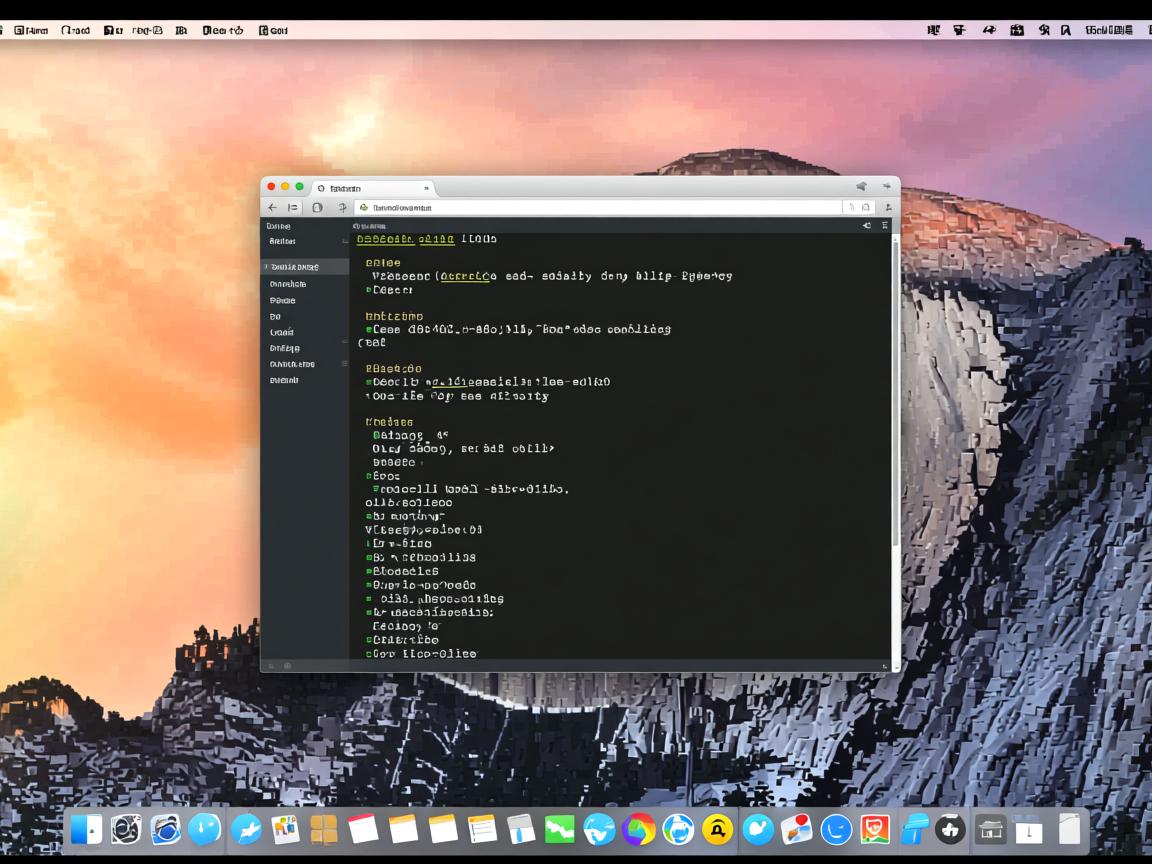Collapse the top sidebar section handle
Screen dimensions: 1152x864
tap(345, 241)
